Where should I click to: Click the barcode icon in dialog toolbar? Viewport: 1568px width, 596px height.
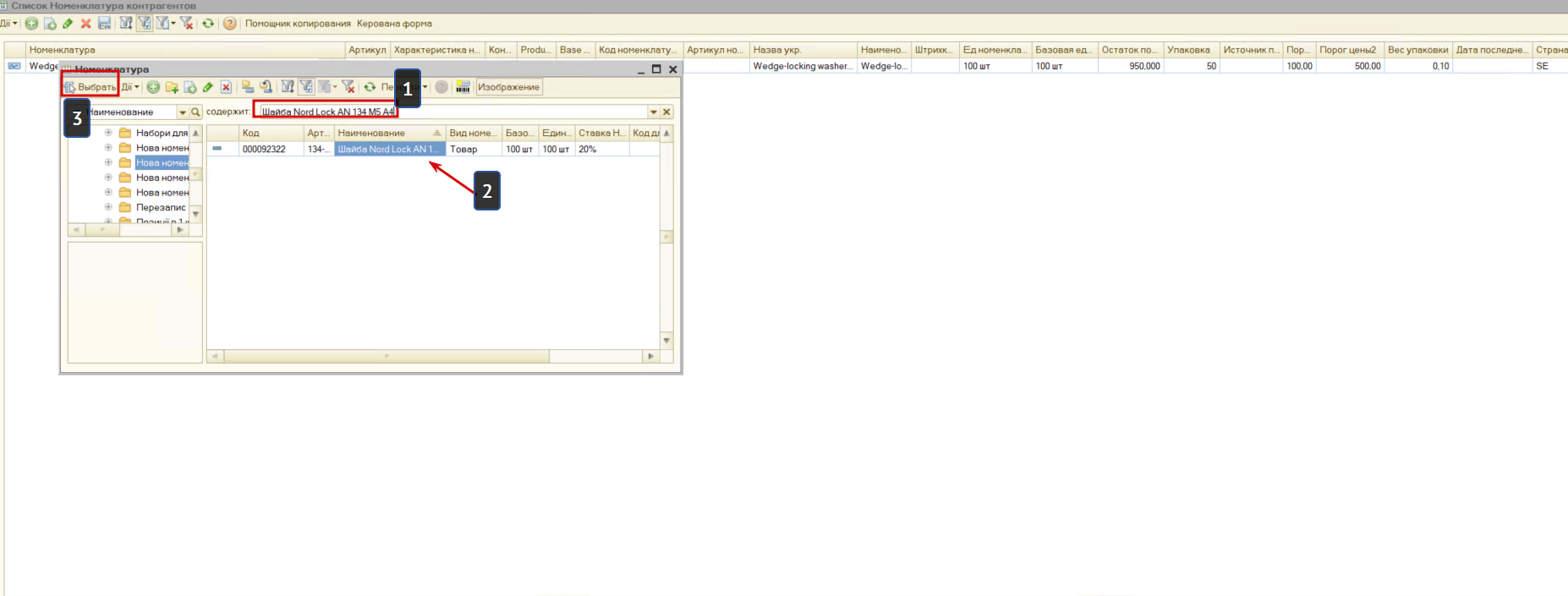point(463,87)
